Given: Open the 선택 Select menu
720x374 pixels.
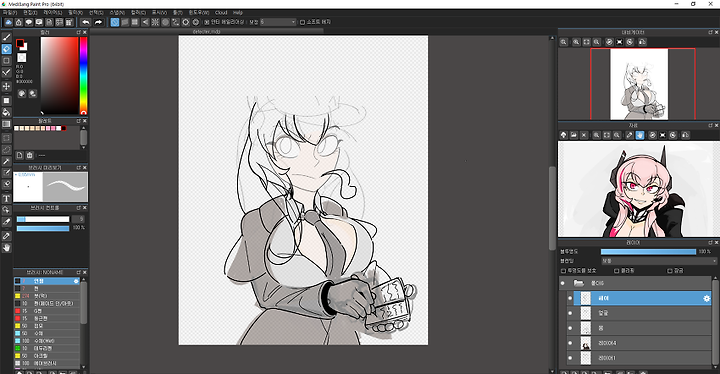Looking at the screenshot, I should click(x=96, y=13).
